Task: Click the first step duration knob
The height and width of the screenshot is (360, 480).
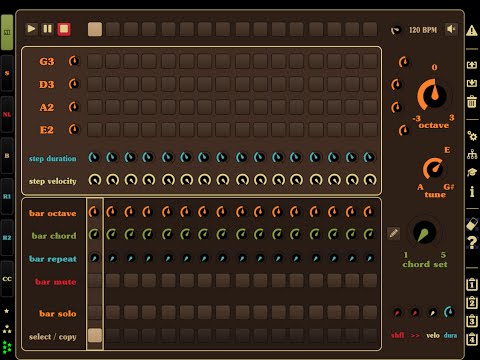Action: (x=94, y=157)
